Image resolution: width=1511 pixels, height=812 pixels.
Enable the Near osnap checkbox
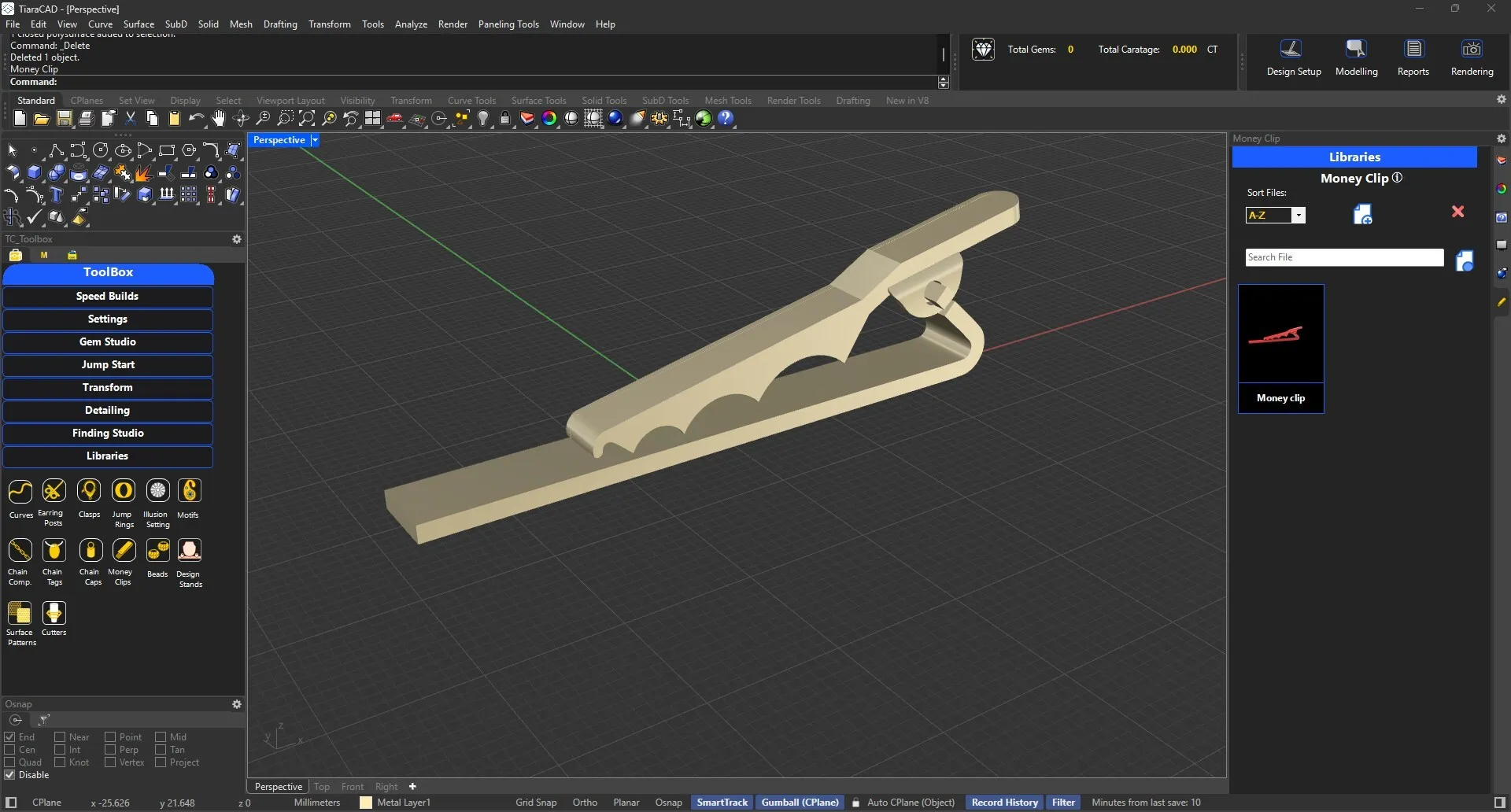coord(60,737)
